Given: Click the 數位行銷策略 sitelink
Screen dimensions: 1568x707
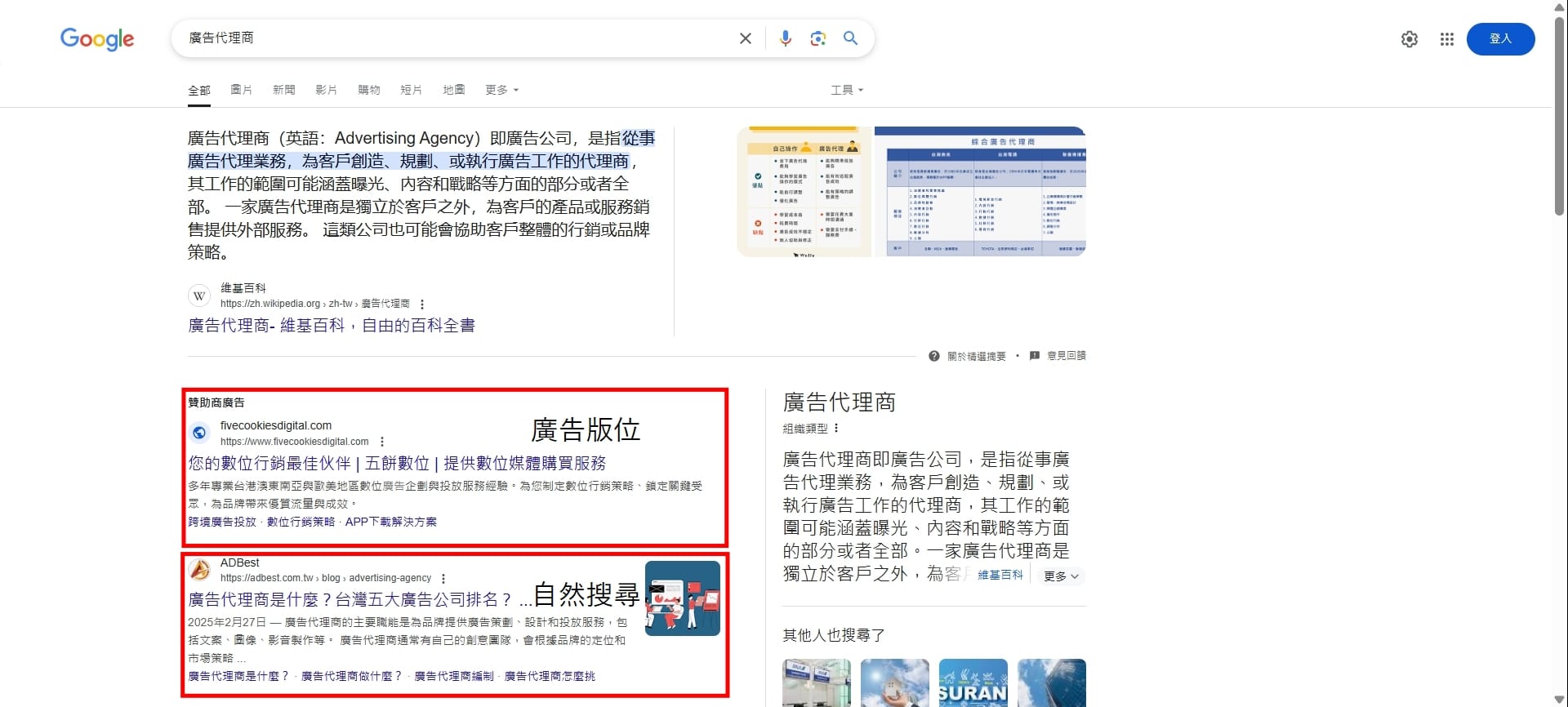Looking at the screenshot, I should coord(301,522).
